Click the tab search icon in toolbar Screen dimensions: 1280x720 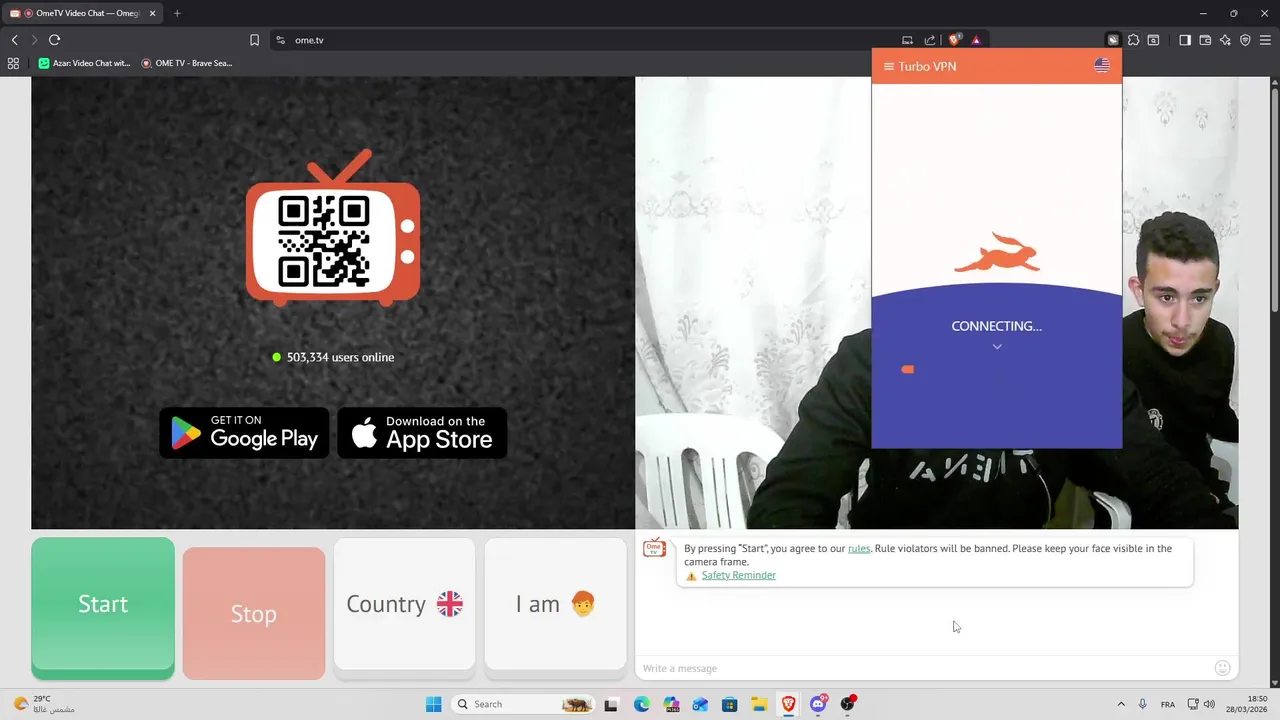(1153, 40)
